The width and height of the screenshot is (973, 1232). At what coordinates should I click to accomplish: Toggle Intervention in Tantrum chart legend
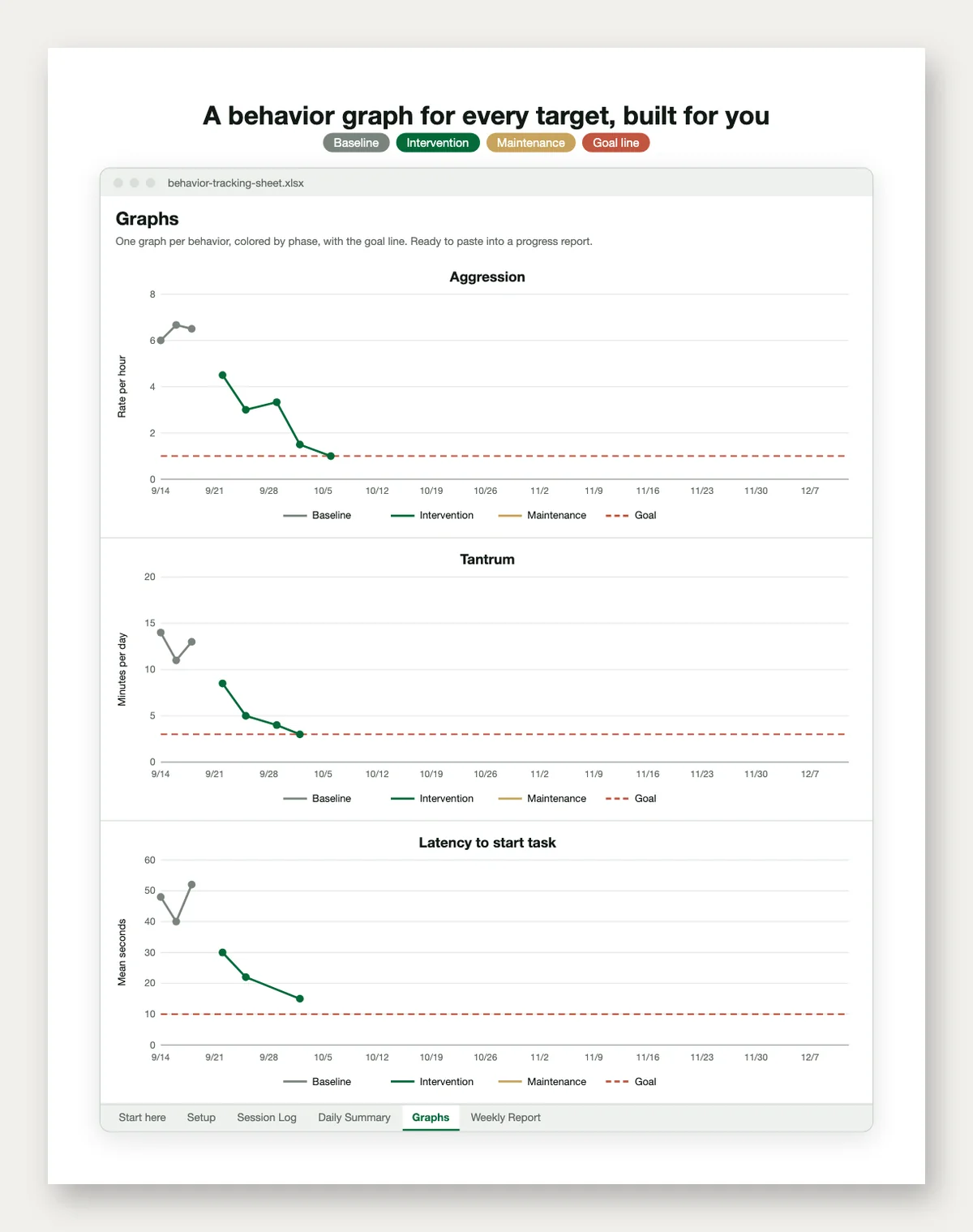pyautogui.click(x=432, y=799)
